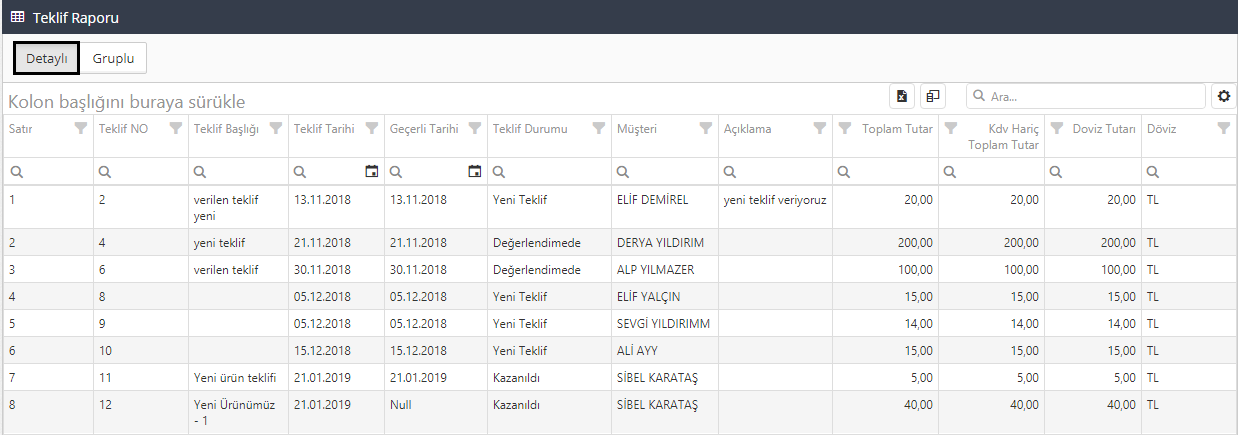Click the 200,00 Toplam Tutar cell
Screen dimensions: 1238x435
click(x=885, y=242)
